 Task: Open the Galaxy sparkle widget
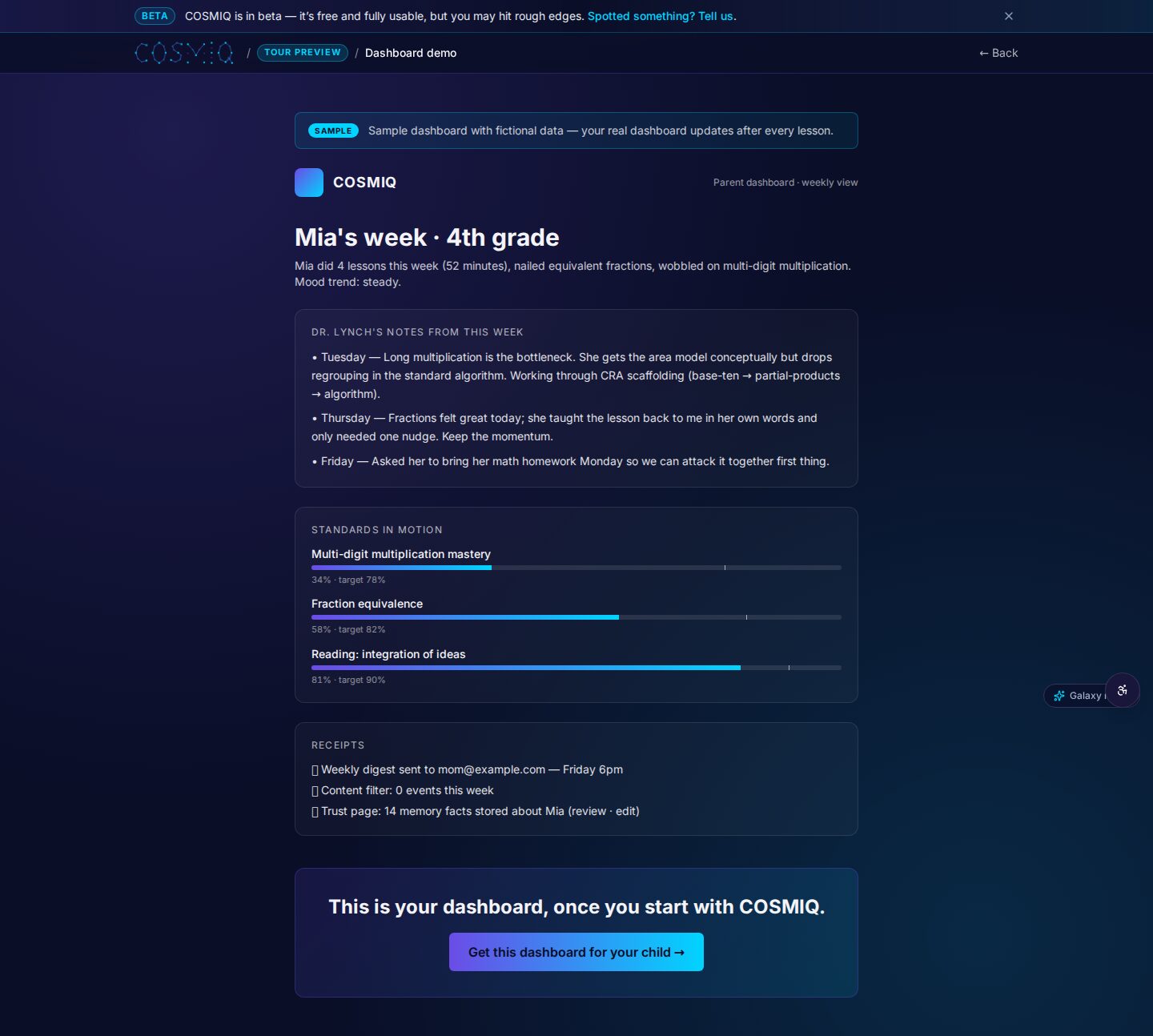pos(1077,696)
